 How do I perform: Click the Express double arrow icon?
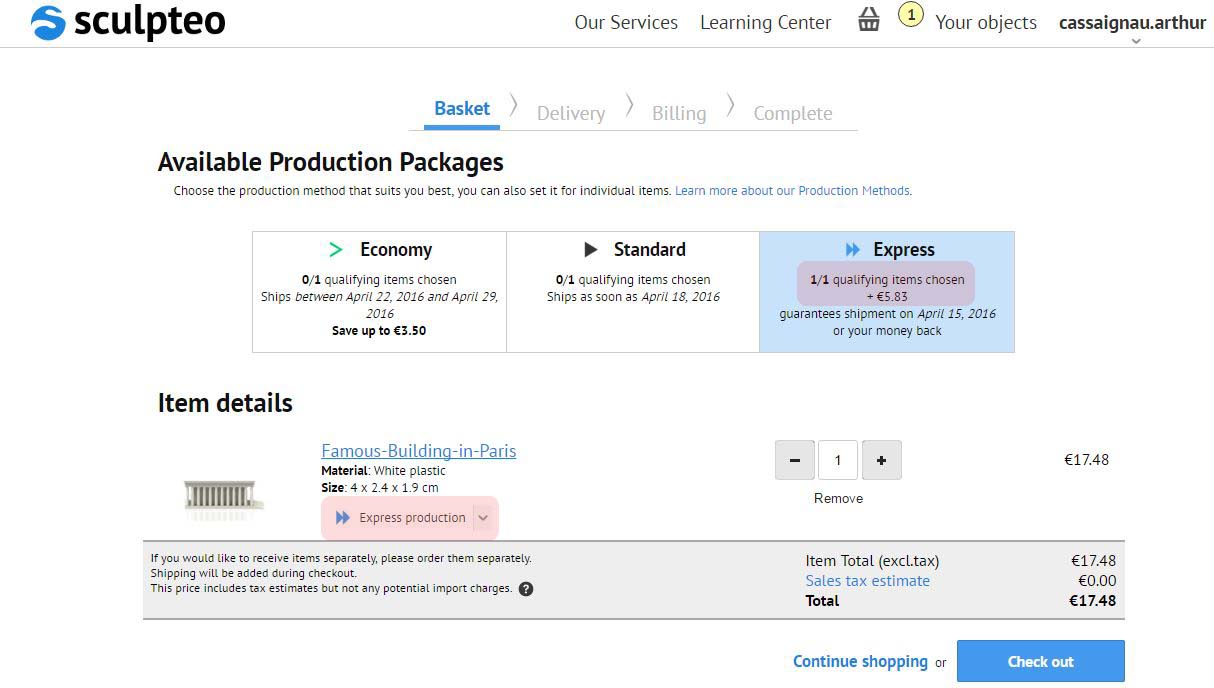[x=852, y=250]
